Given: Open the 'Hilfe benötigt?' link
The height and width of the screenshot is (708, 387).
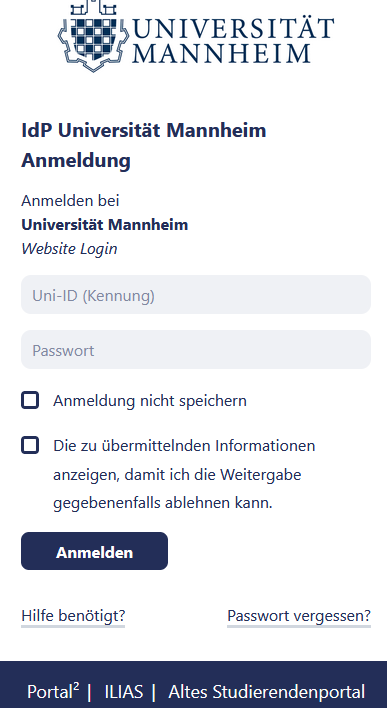Looking at the screenshot, I should [73, 616].
